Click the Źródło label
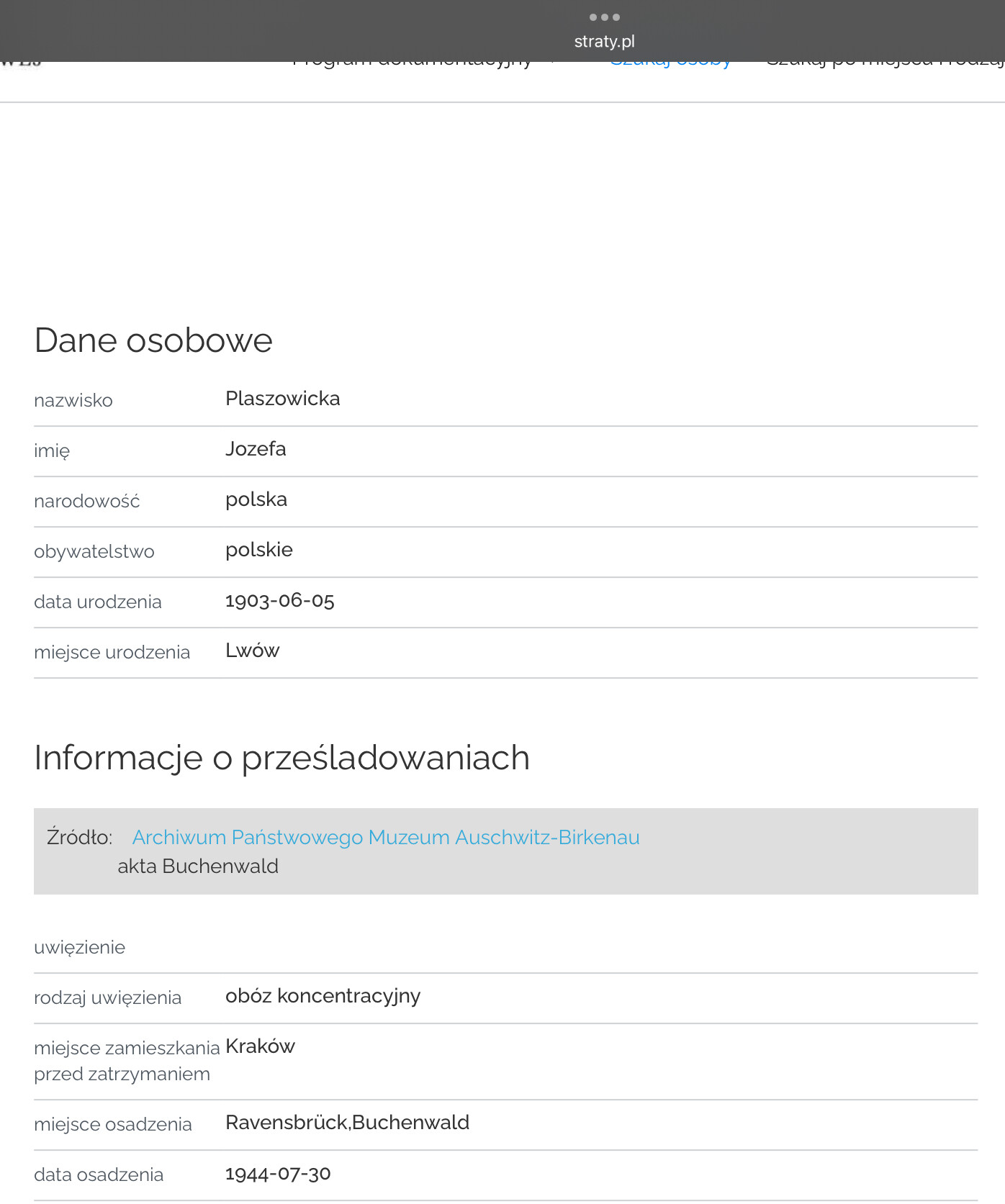This screenshot has height=1204, width=1005. [79, 838]
